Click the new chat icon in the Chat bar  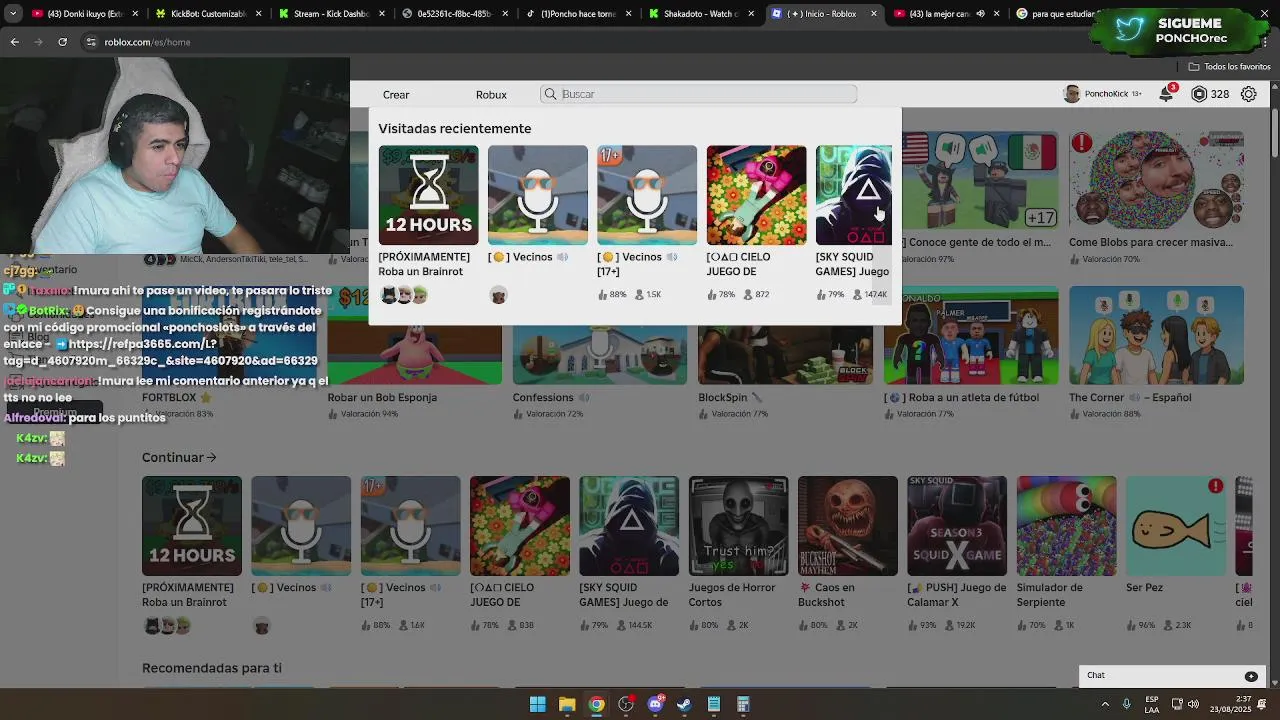click(x=1251, y=676)
